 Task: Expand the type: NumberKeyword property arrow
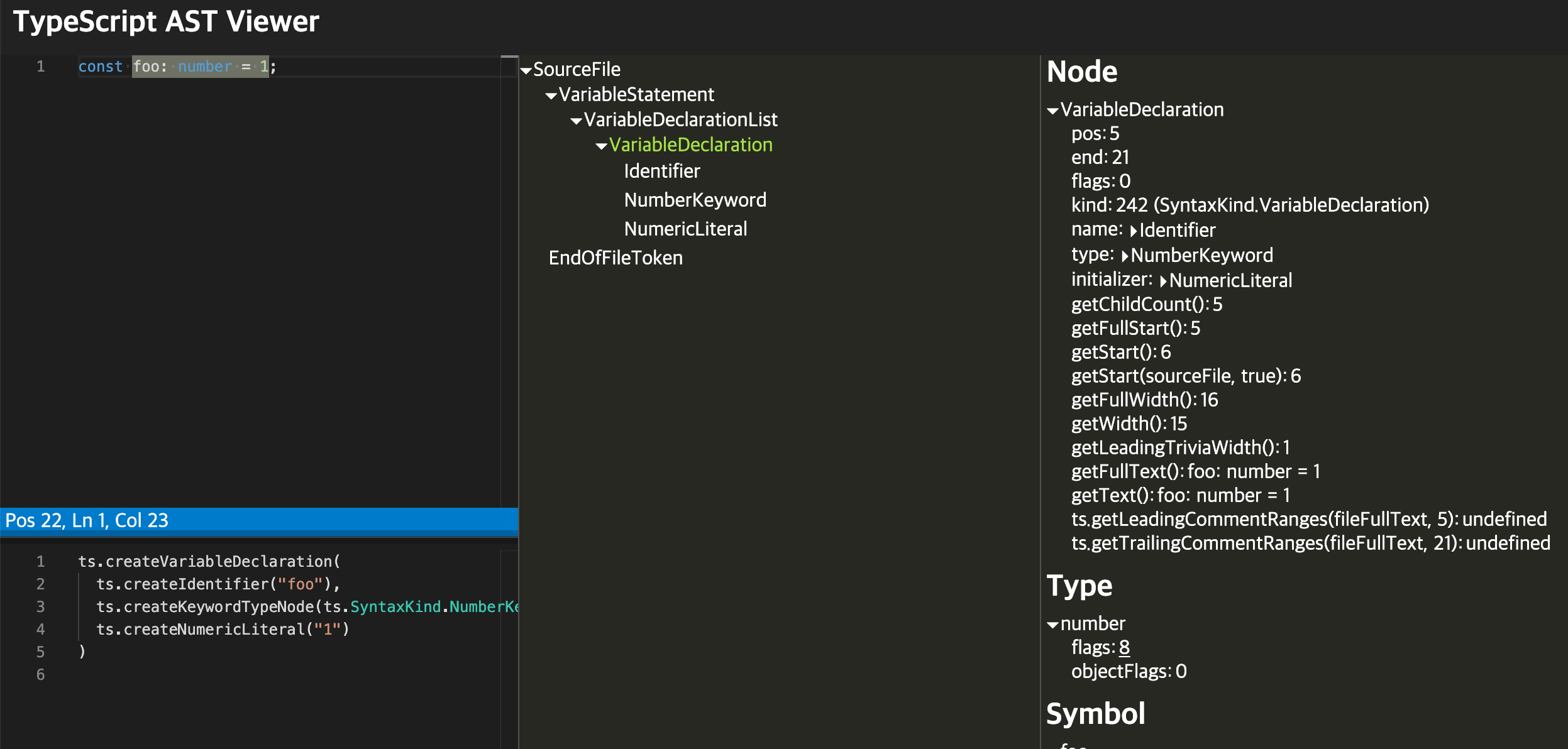coord(1125,256)
